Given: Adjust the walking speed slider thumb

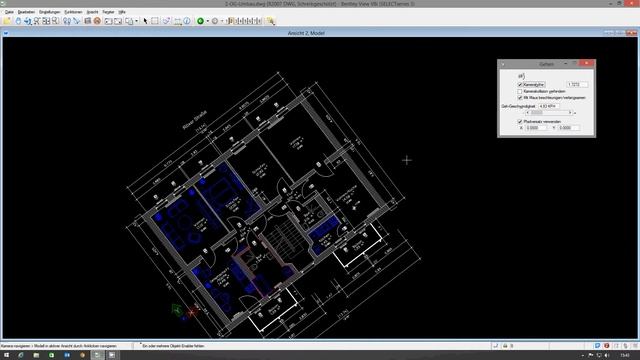Looking at the screenshot, I should 537,113.
